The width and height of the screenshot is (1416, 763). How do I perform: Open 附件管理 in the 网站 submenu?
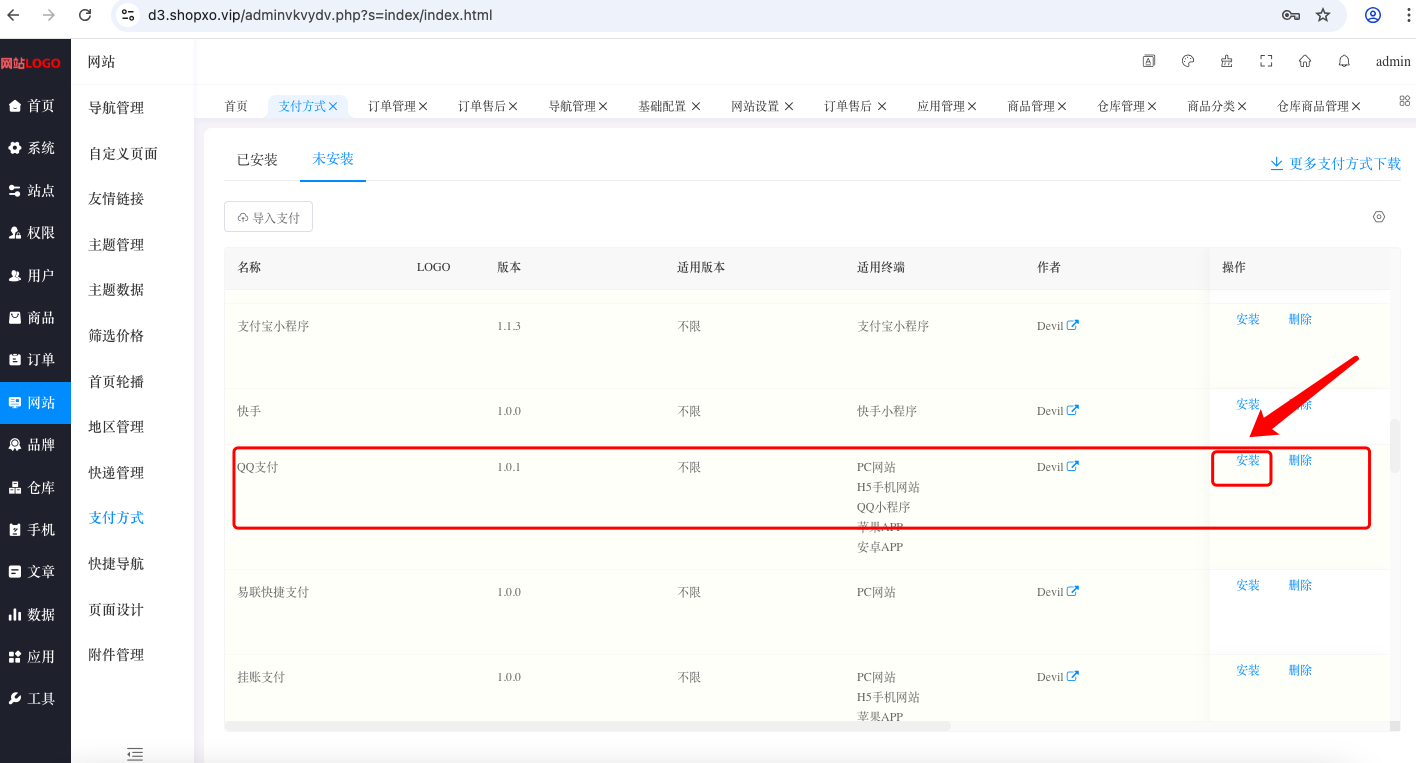pos(116,655)
